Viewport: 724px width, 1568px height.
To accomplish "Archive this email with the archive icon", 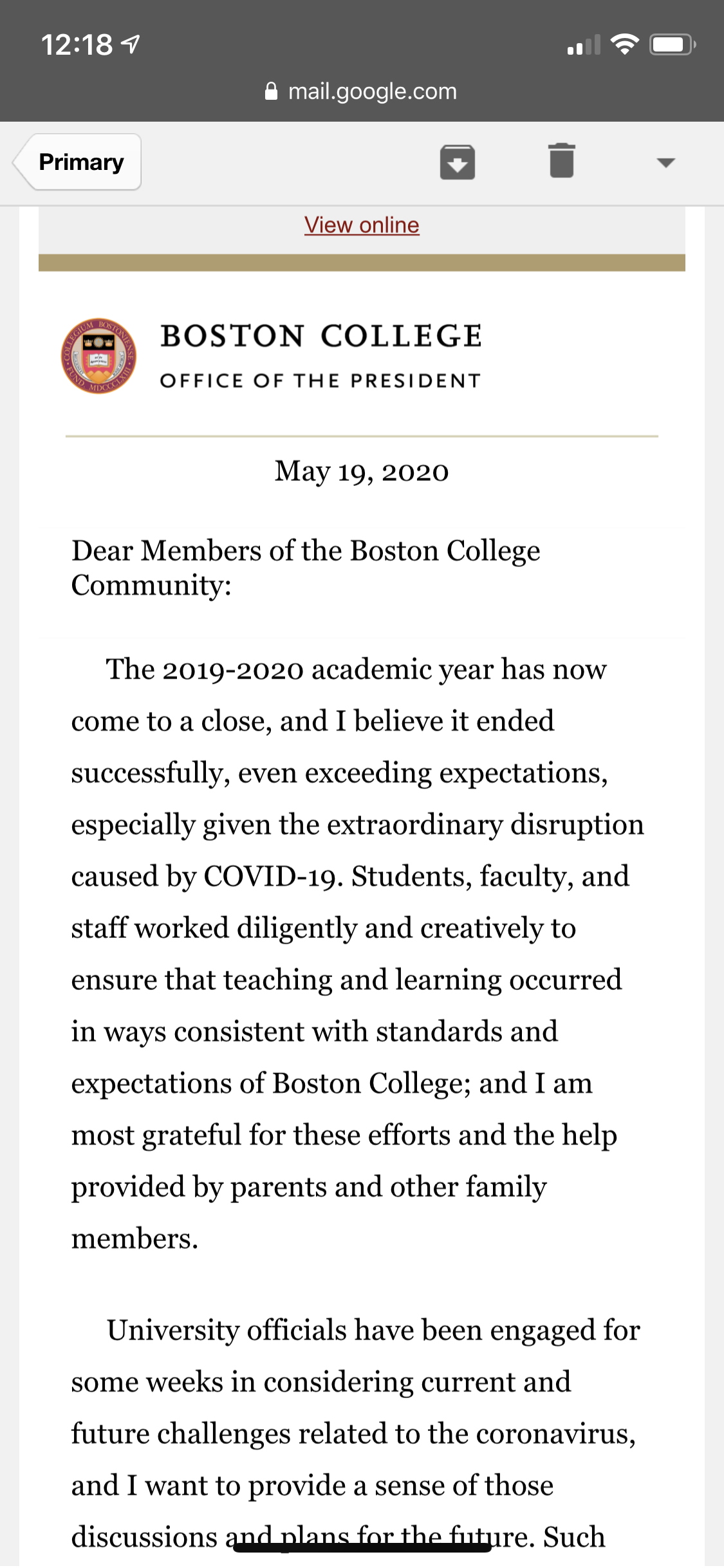I will point(457,162).
